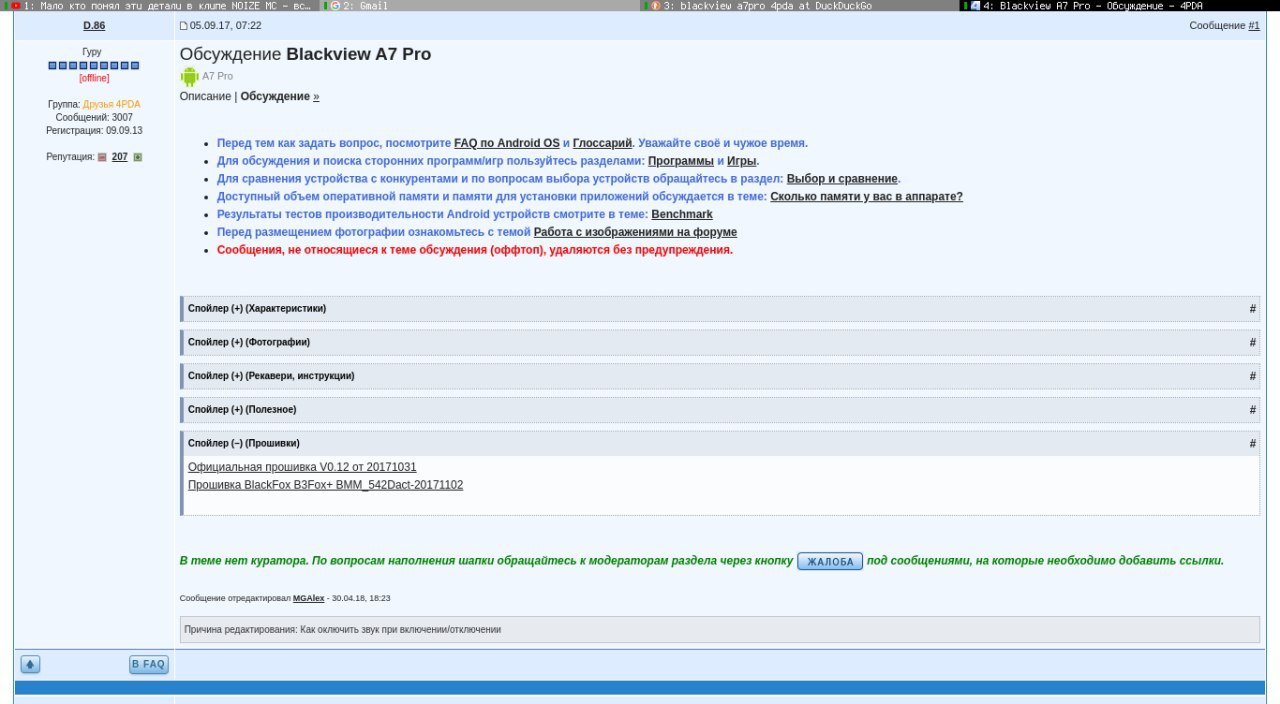Open the Глоссарий link
Image resolution: width=1280 pixels, height=704 pixels.
[602, 143]
